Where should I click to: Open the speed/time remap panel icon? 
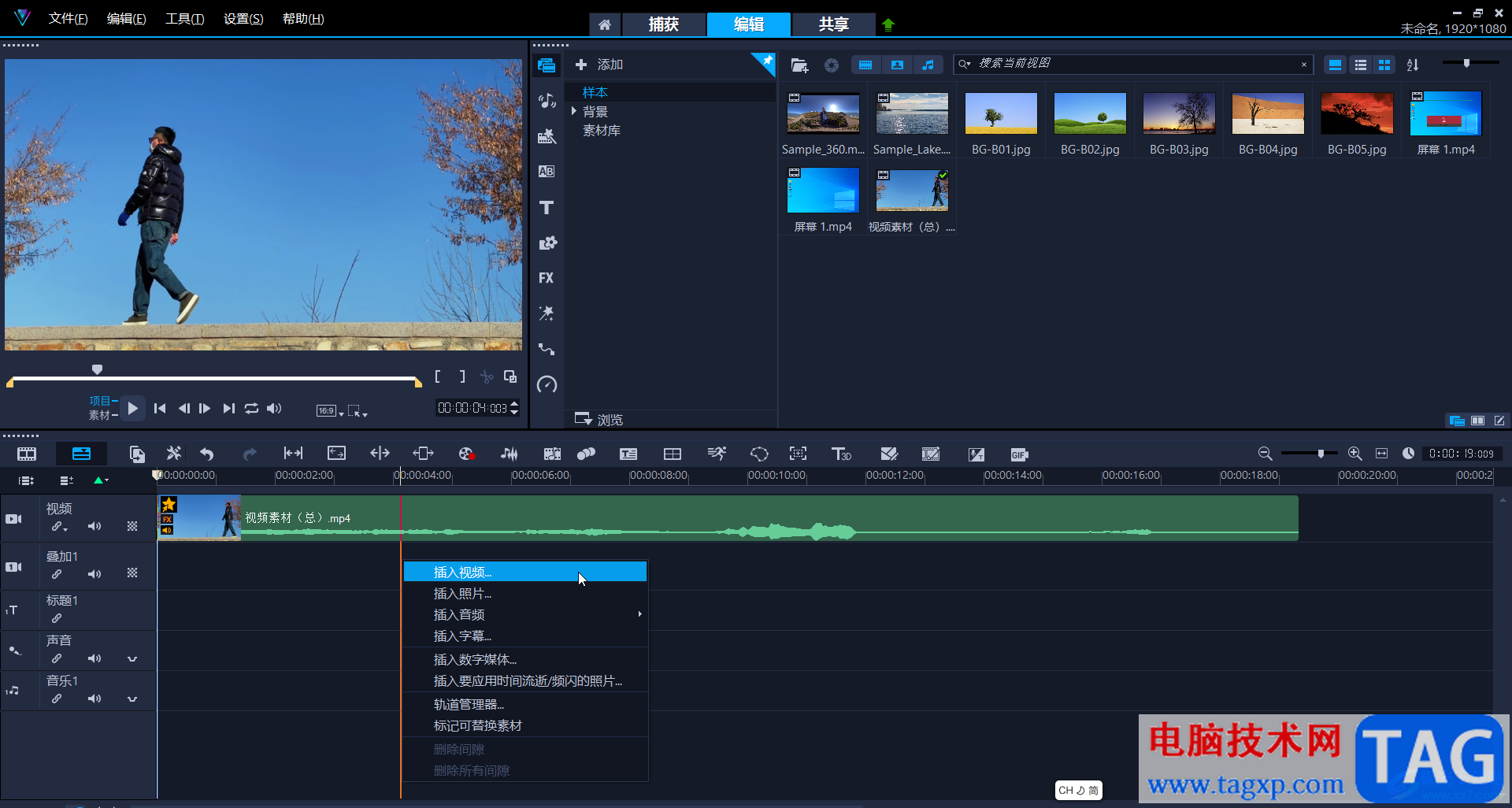[x=547, y=384]
